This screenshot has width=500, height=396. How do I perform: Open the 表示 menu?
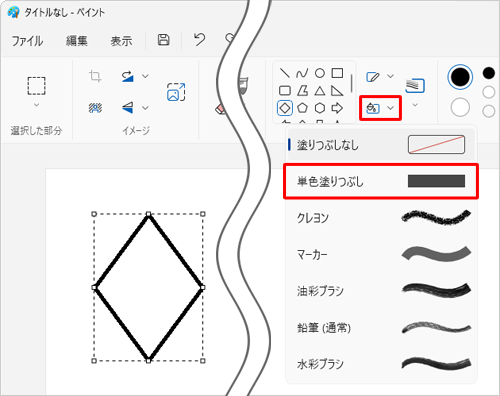click(121, 41)
